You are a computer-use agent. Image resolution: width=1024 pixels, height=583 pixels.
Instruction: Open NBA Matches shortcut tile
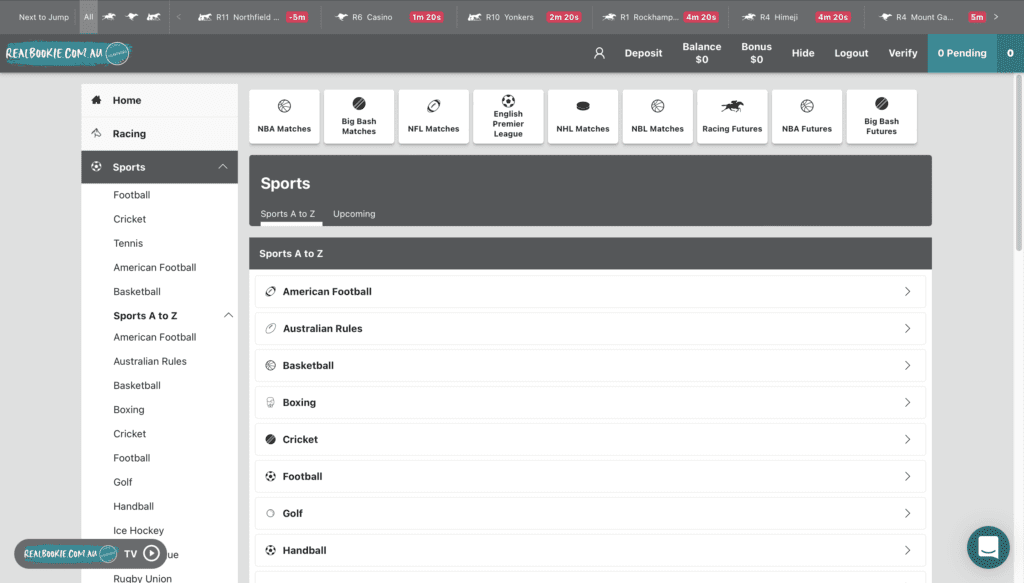pos(284,116)
